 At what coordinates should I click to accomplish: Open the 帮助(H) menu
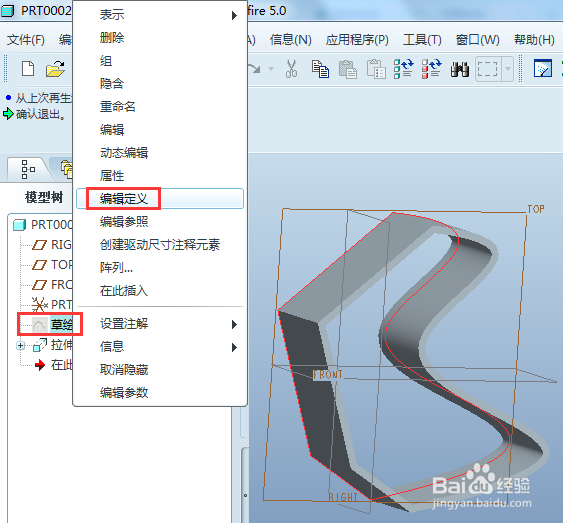(534, 39)
